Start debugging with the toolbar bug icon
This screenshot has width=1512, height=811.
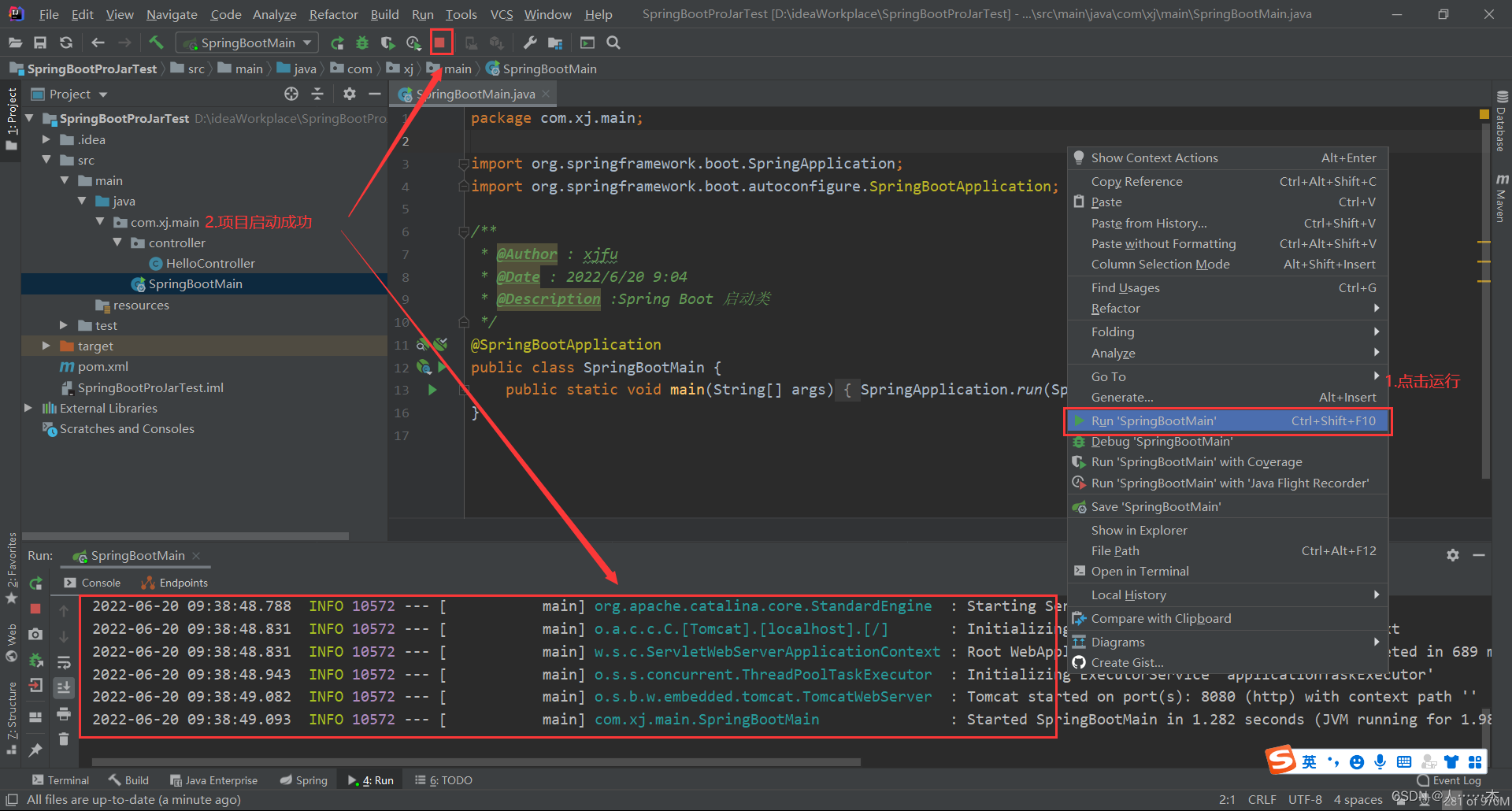click(362, 43)
